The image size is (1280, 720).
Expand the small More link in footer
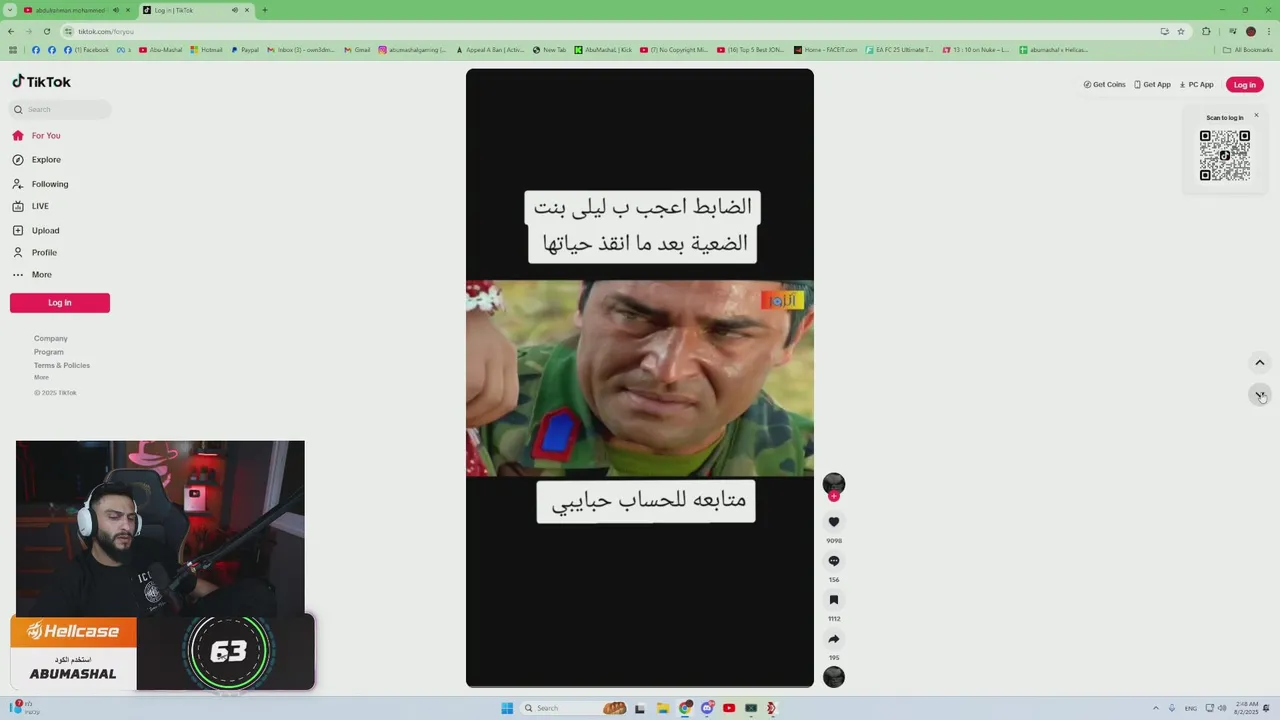click(x=41, y=377)
